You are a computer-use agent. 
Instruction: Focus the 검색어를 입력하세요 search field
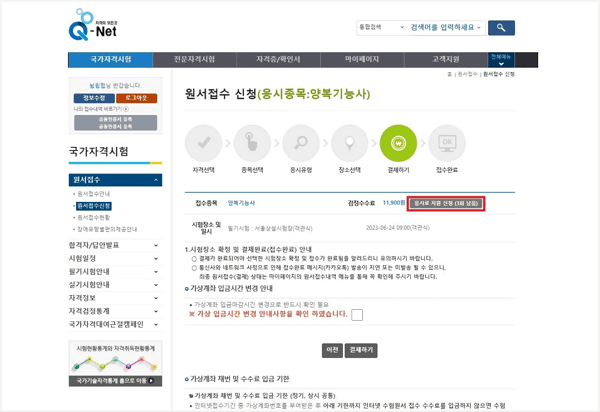pos(442,27)
